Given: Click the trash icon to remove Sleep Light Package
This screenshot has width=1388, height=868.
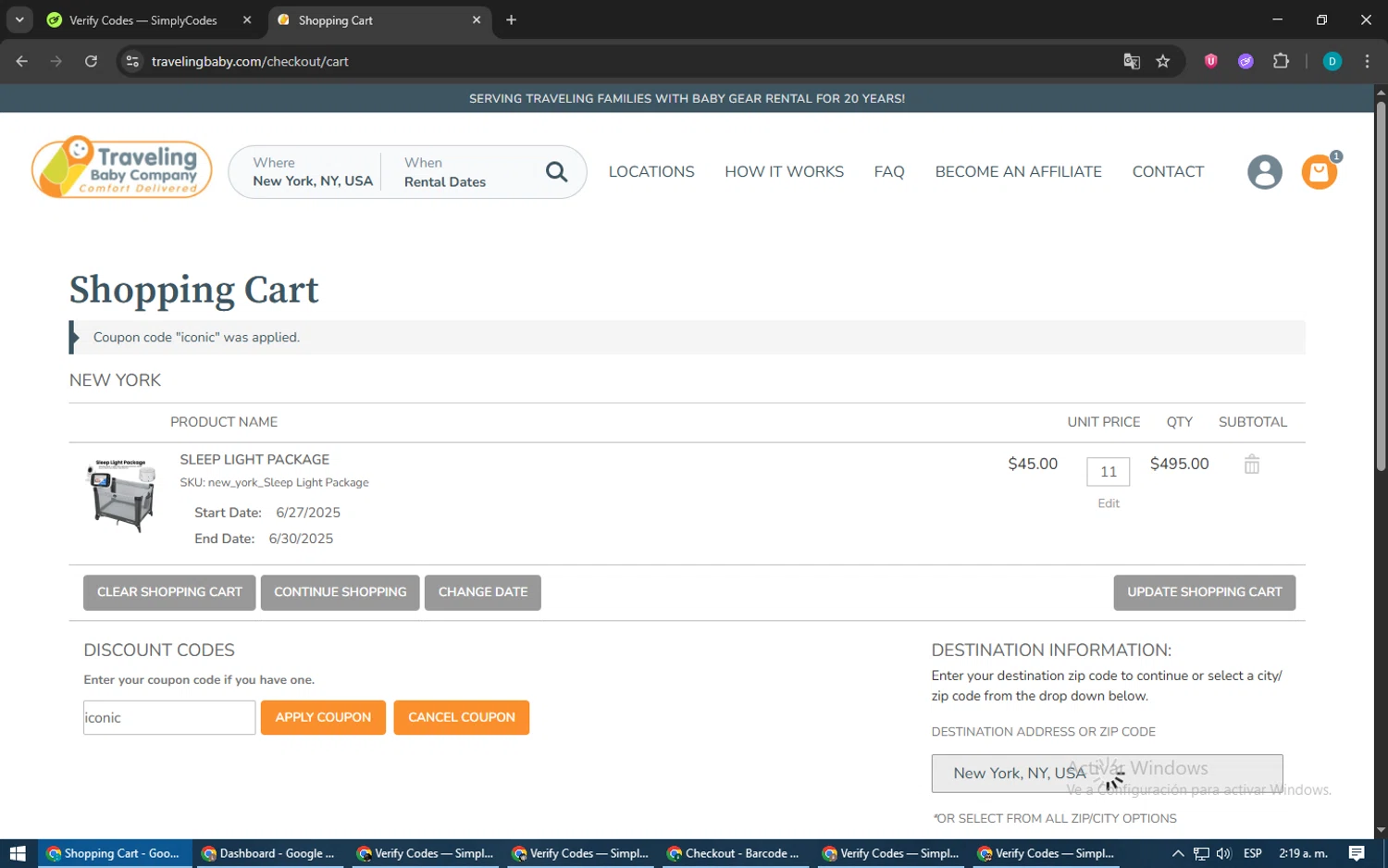Looking at the screenshot, I should pyautogui.click(x=1251, y=465).
